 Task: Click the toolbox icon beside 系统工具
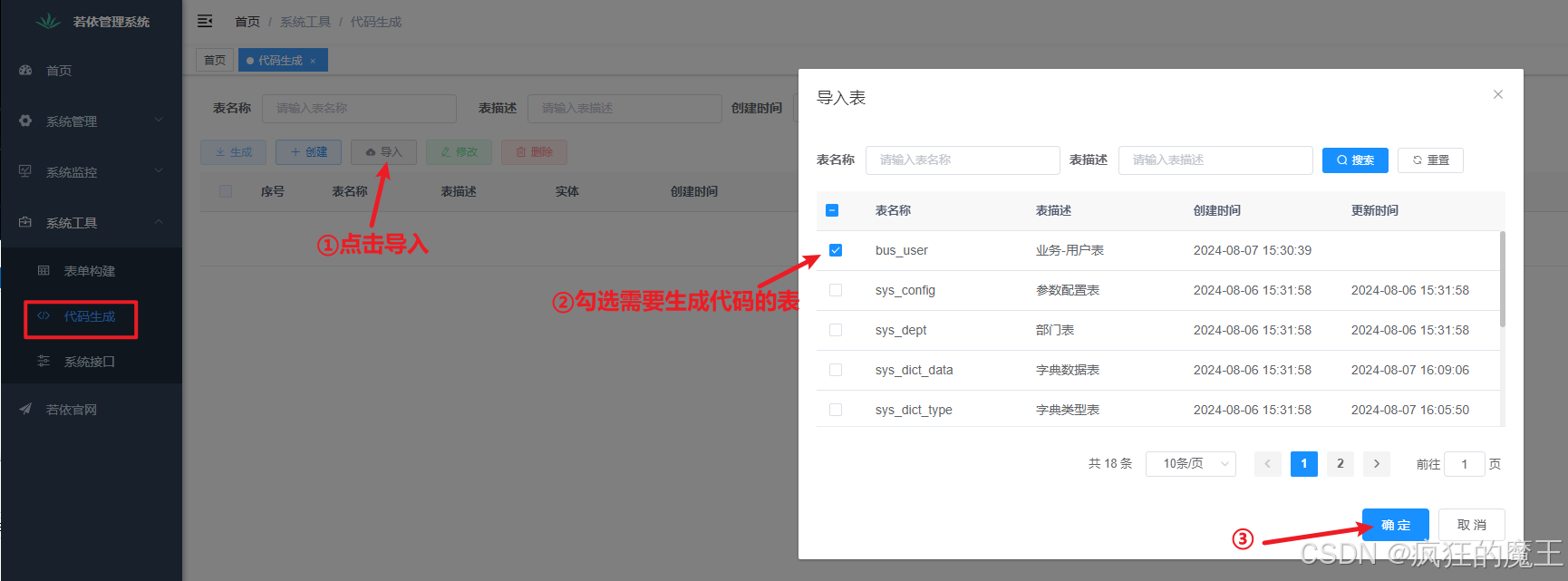click(25, 222)
